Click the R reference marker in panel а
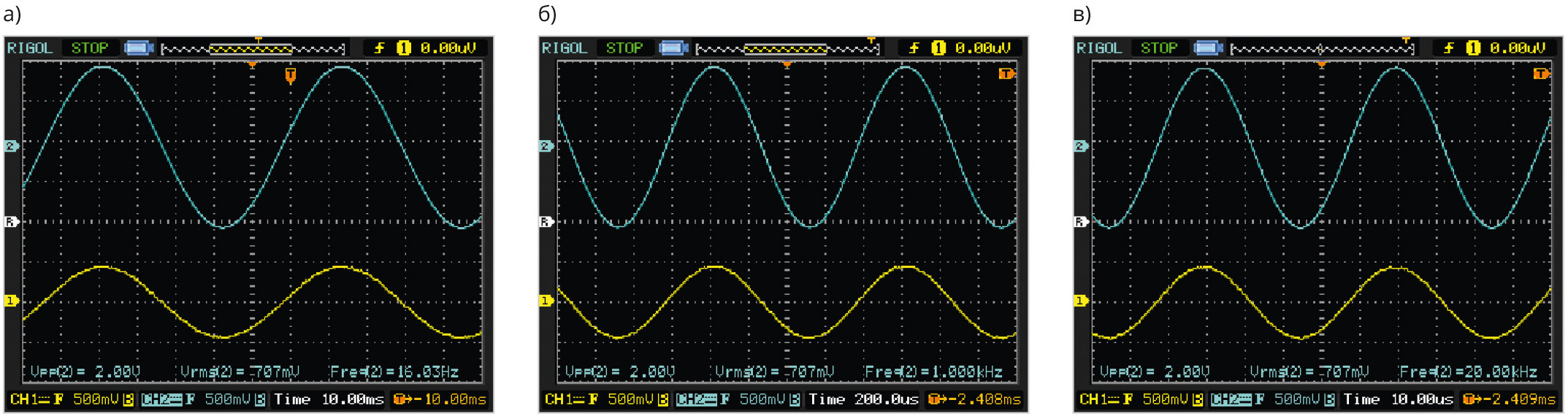Image resolution: width=1568 pixels, height=416 pixels. (x=12, y=222)
